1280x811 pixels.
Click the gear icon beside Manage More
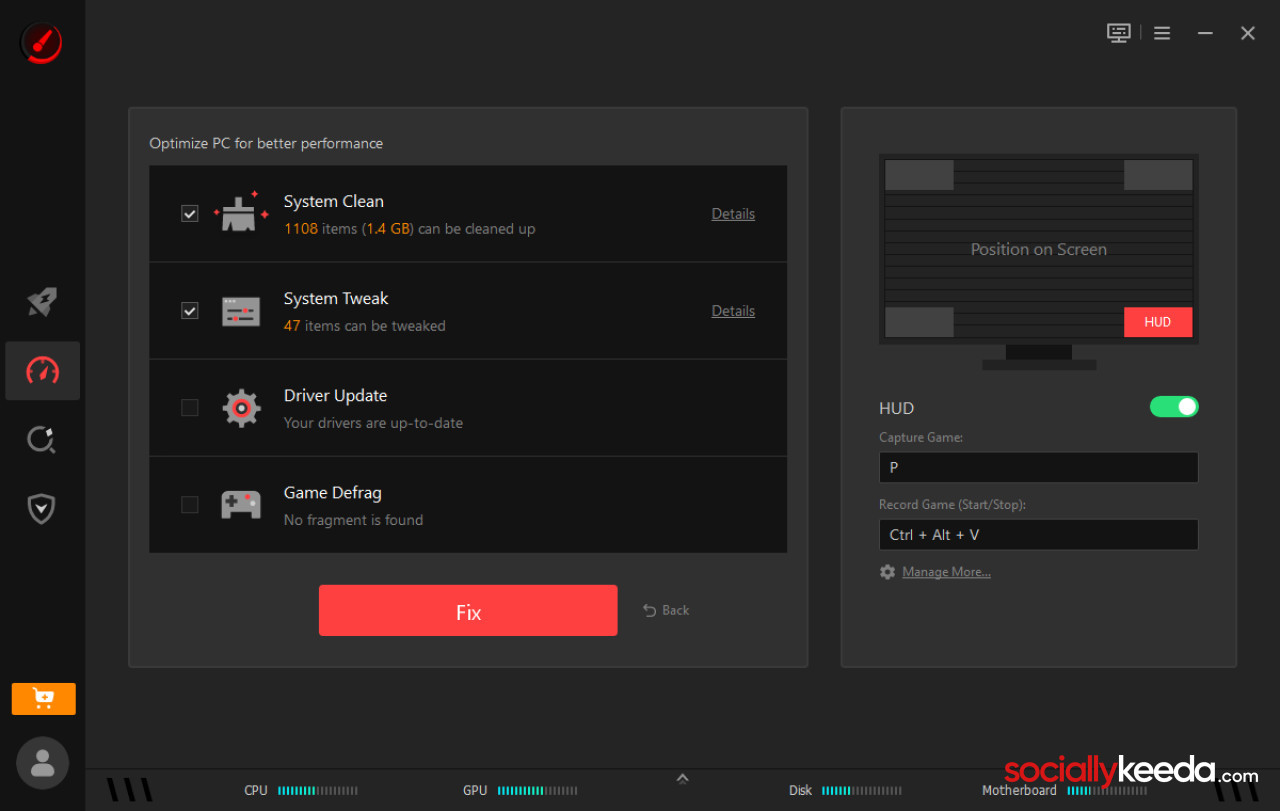click(887, 572)
